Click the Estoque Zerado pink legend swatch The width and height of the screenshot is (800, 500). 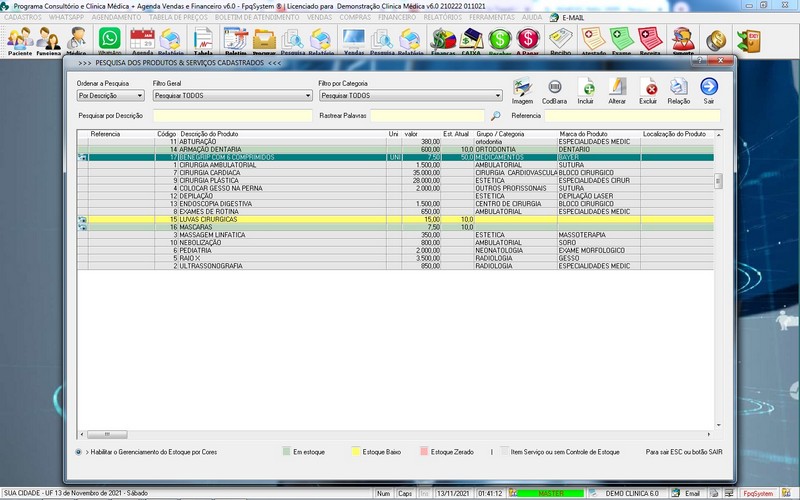pos(423,452)
